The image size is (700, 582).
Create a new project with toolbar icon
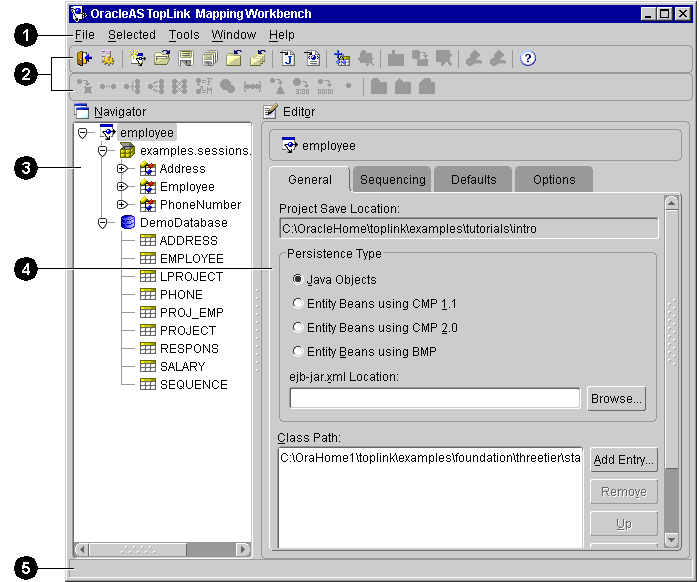click(138, 58)
